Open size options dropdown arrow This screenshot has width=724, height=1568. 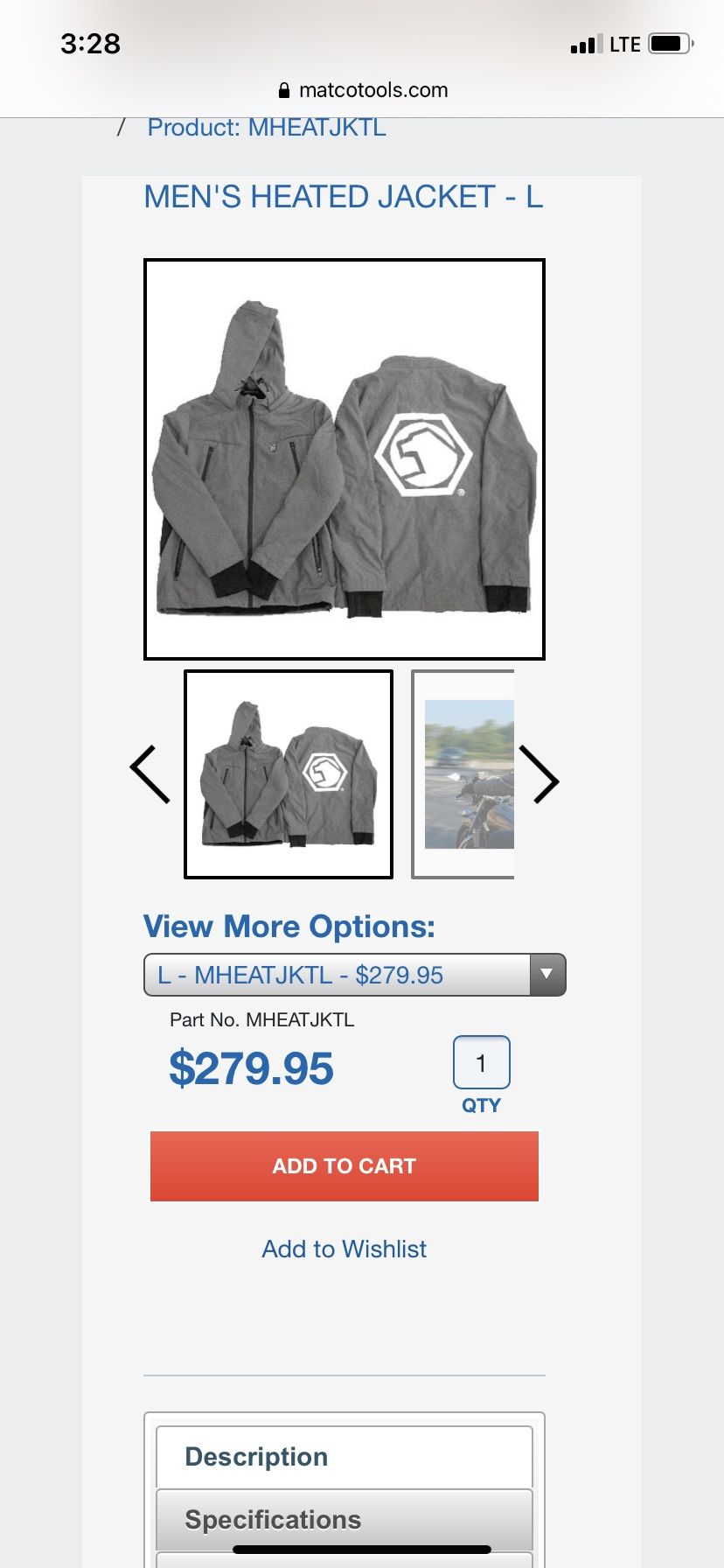click(547, 975)
